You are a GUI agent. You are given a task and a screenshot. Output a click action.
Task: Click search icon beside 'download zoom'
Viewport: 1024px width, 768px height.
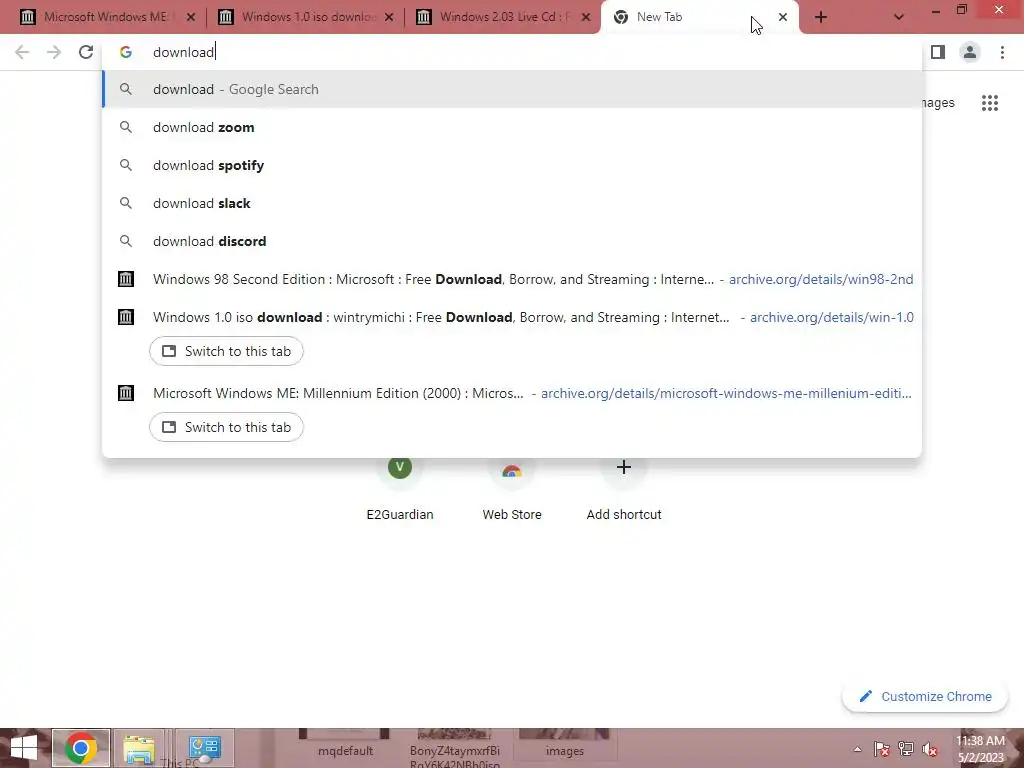[125, 127]
